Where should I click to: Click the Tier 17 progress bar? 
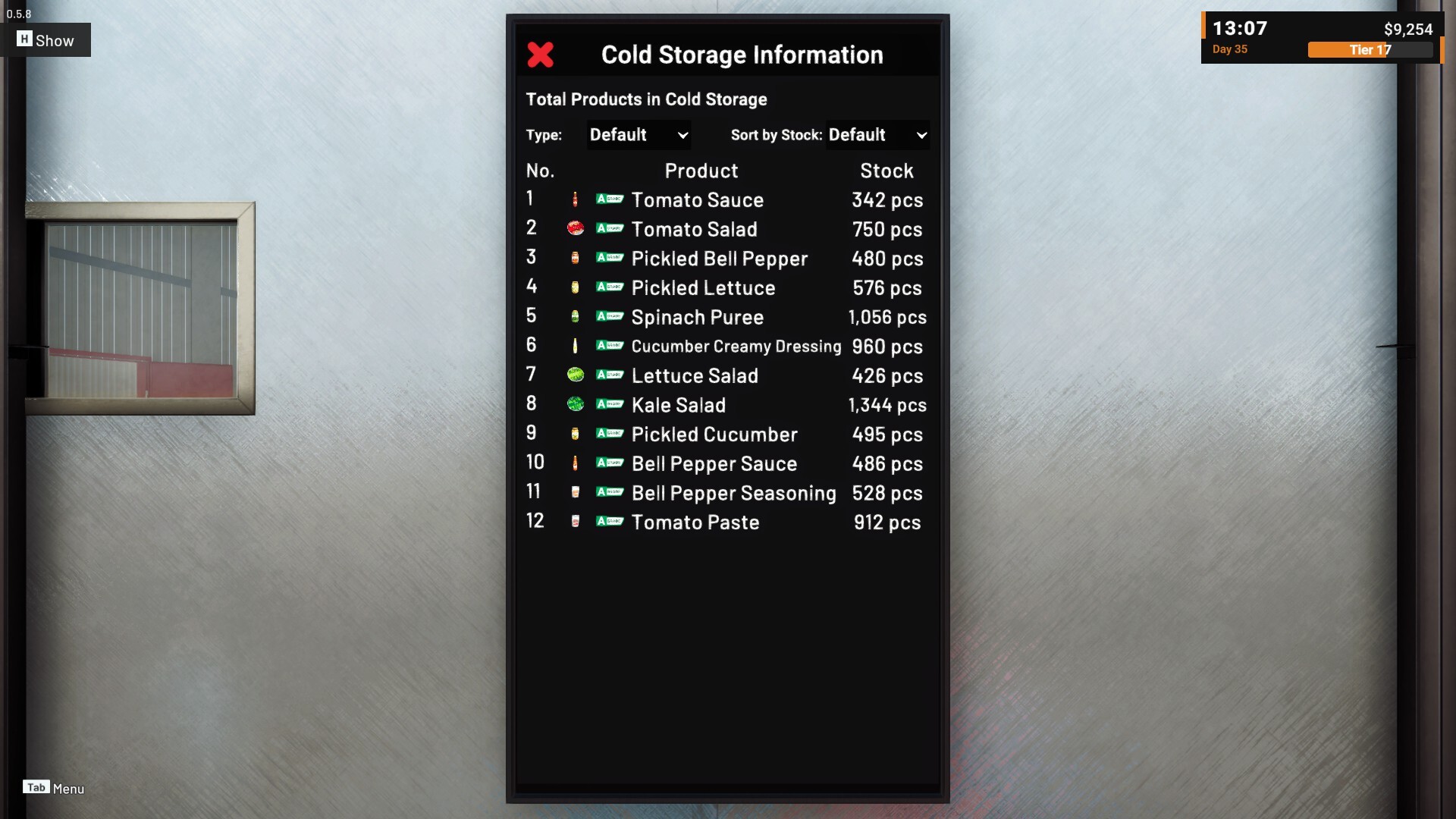(x=1370, y=50)
